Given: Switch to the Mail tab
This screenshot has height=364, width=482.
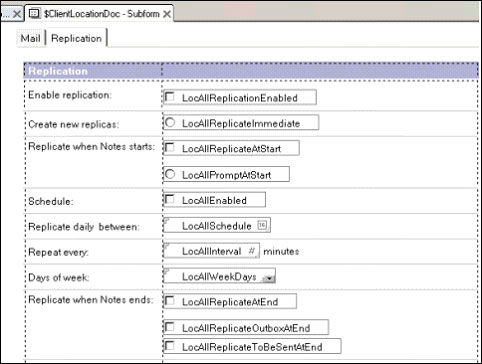Looking at the screenshot, I should click(30, 38).
